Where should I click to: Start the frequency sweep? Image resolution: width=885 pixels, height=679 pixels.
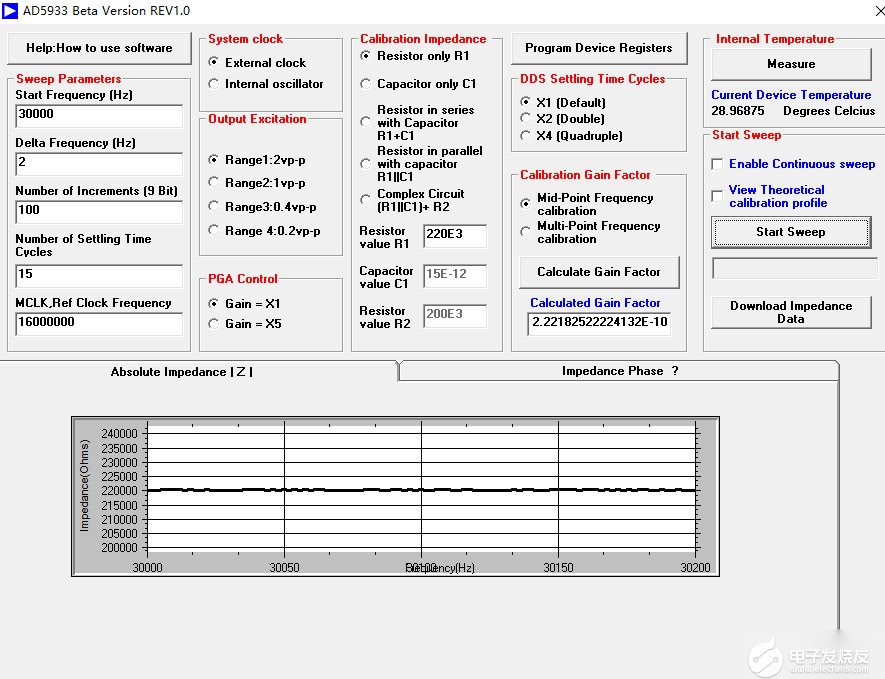[x=791, y=232]
